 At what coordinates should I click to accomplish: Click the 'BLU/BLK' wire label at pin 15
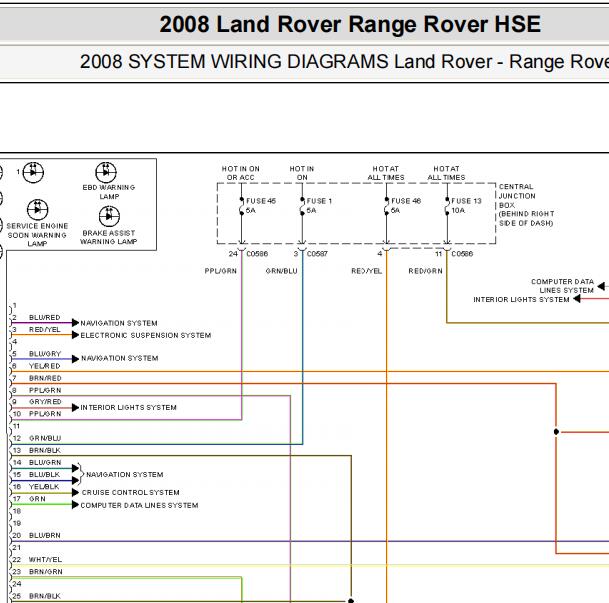45,474
